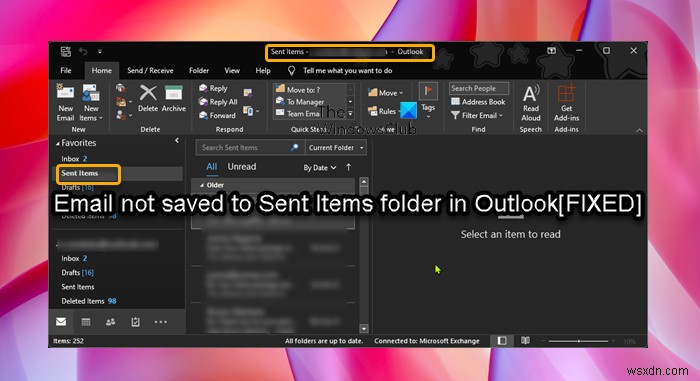This screenshot has width=700, height=381.
Task: Switch to People view
Action: [x=110, y=322]
